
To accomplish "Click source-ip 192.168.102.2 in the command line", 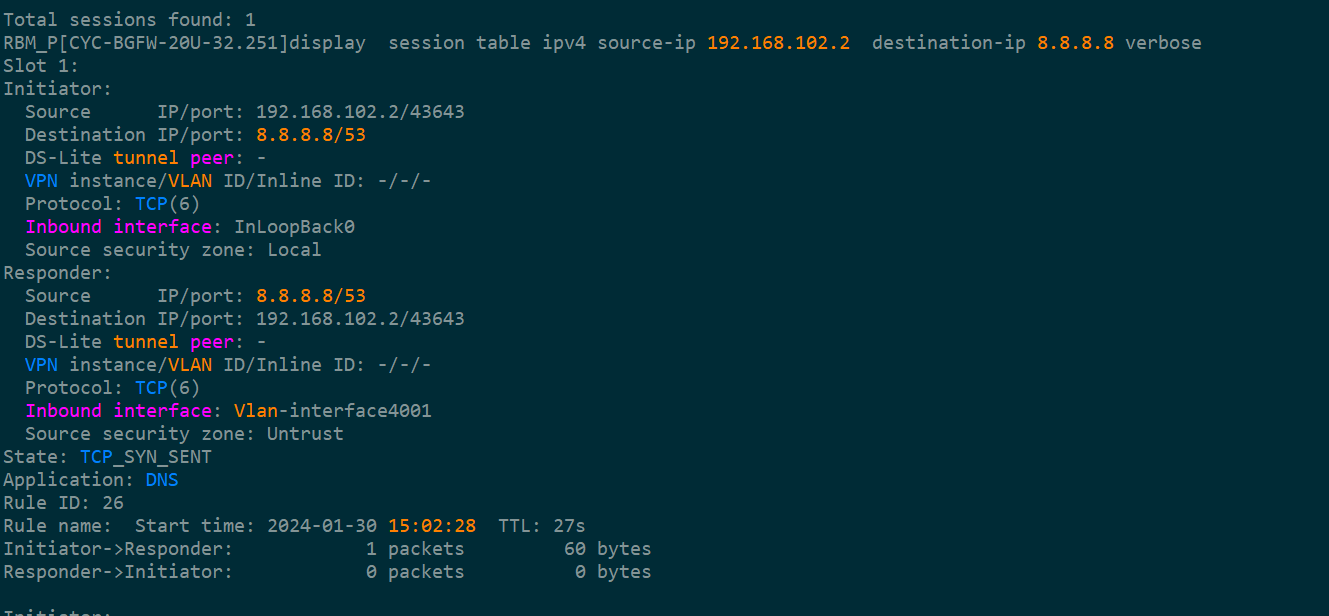I will (778, 43).
